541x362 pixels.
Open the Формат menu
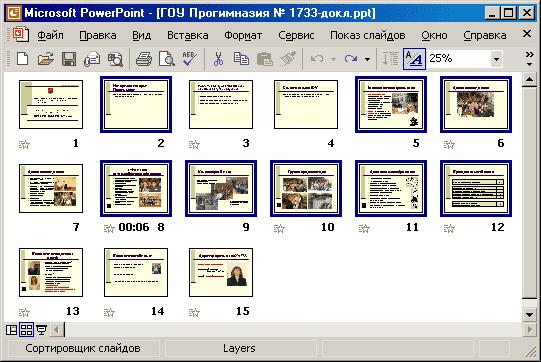[x=243, y=35]
